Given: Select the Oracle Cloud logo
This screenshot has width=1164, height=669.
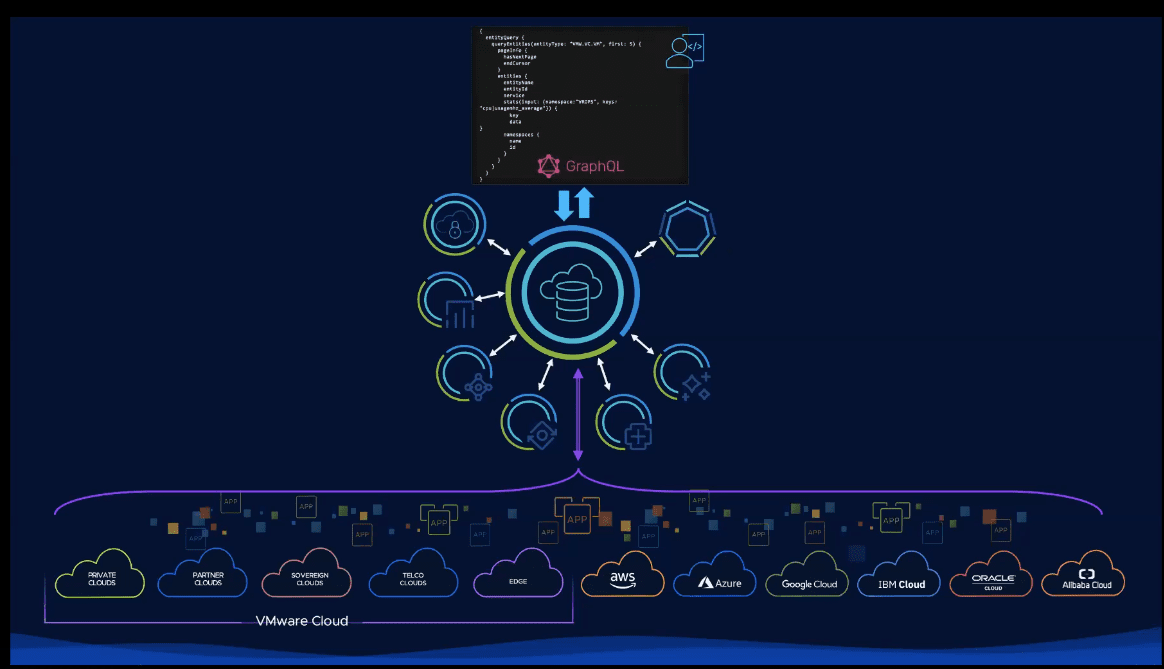Looking at the screenshot, I should (992, 575).
